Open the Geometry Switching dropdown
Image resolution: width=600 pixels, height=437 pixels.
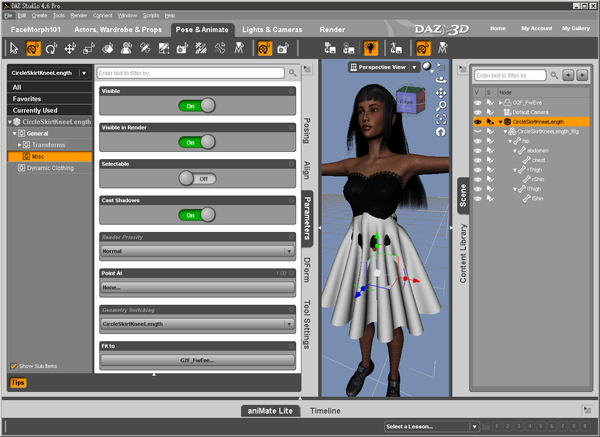click(197, 324)
